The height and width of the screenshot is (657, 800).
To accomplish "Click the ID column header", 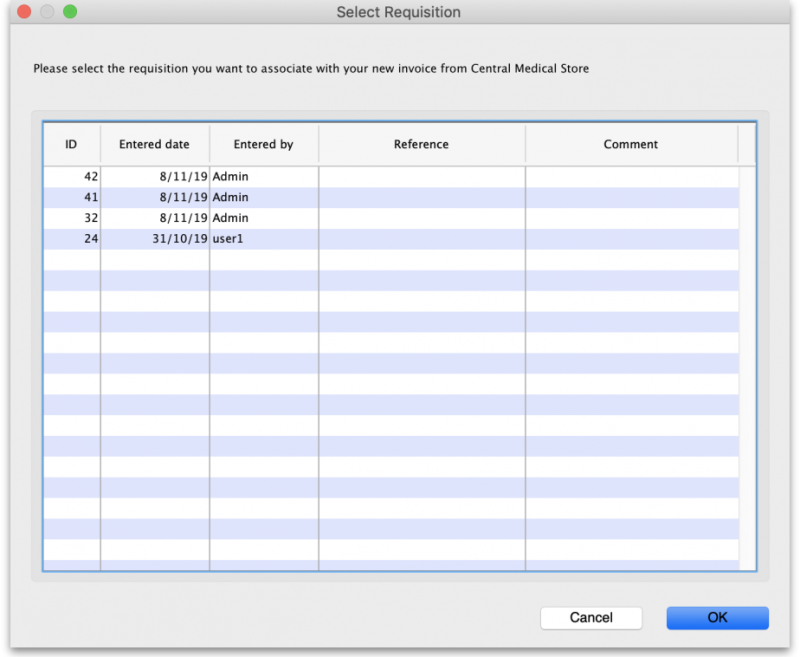I will 71,144.
